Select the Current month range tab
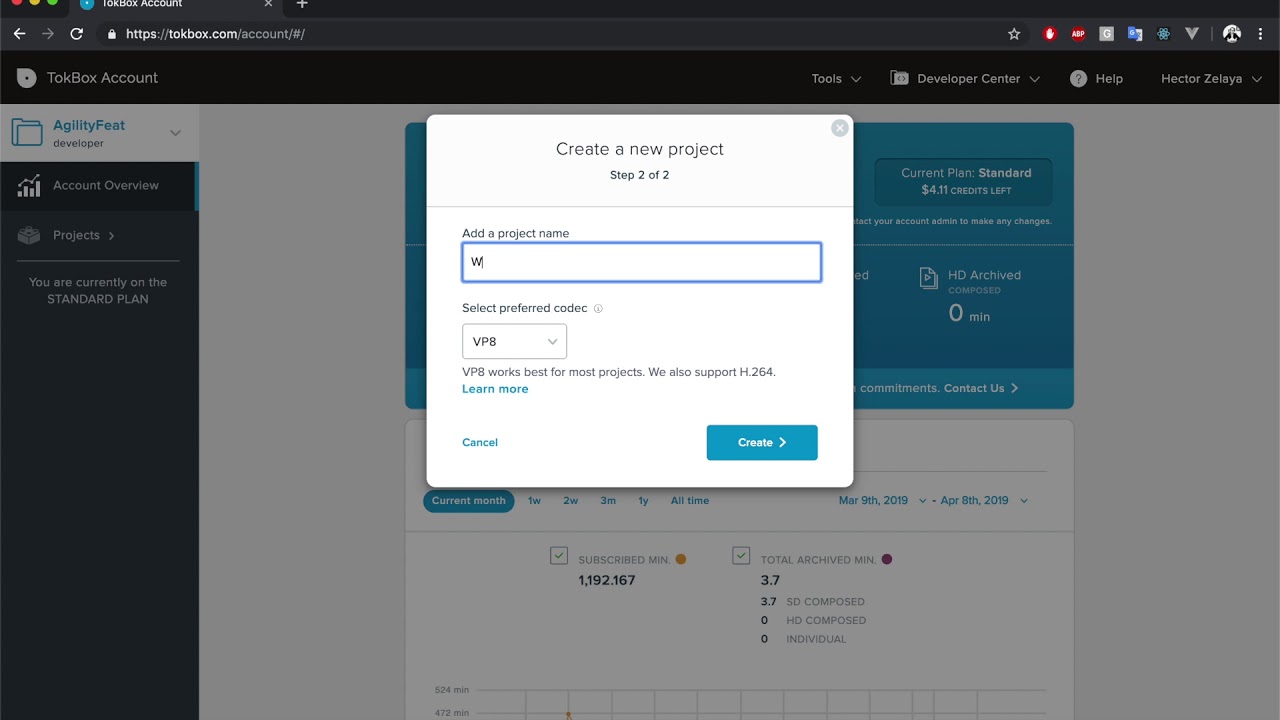This screenshot has width=1280, height=720. [468, 501]
